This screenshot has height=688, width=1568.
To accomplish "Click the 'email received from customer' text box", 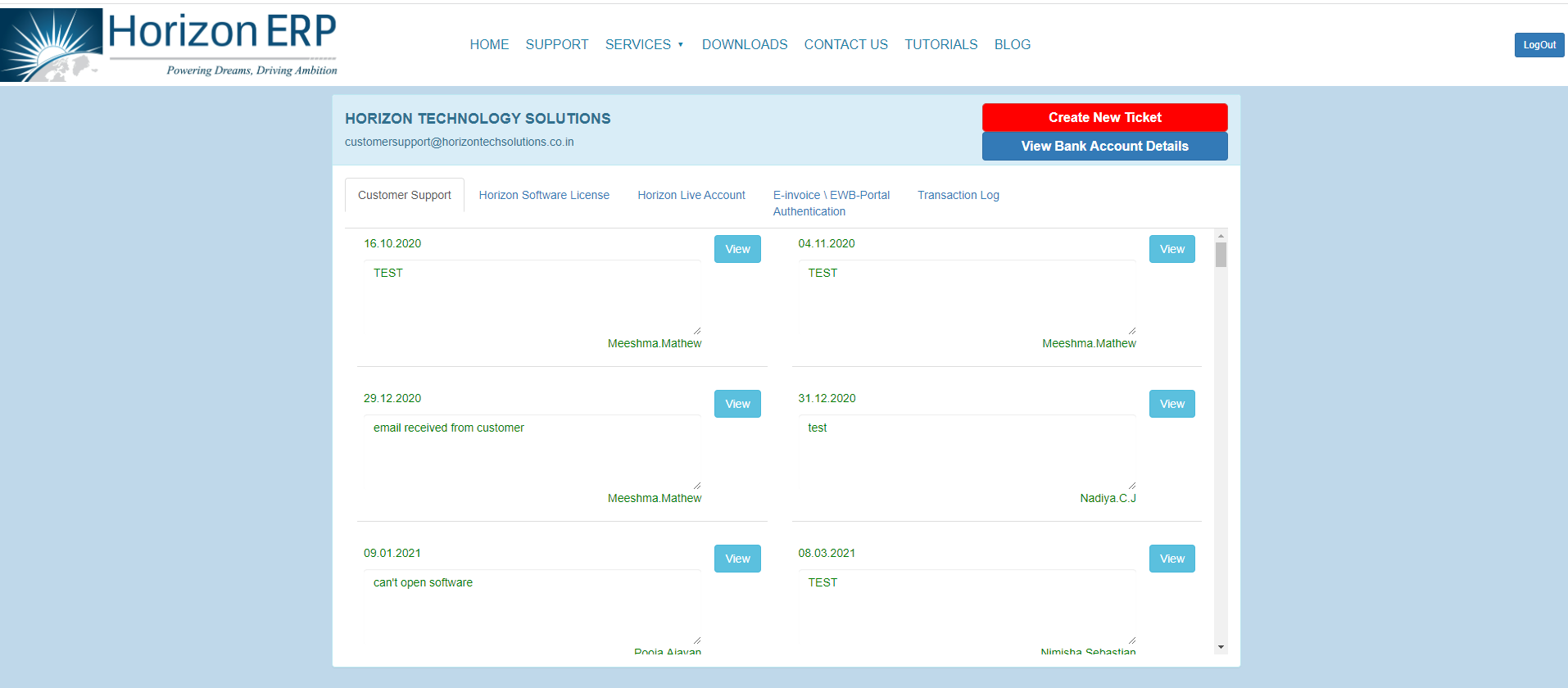I will (532, 453).
